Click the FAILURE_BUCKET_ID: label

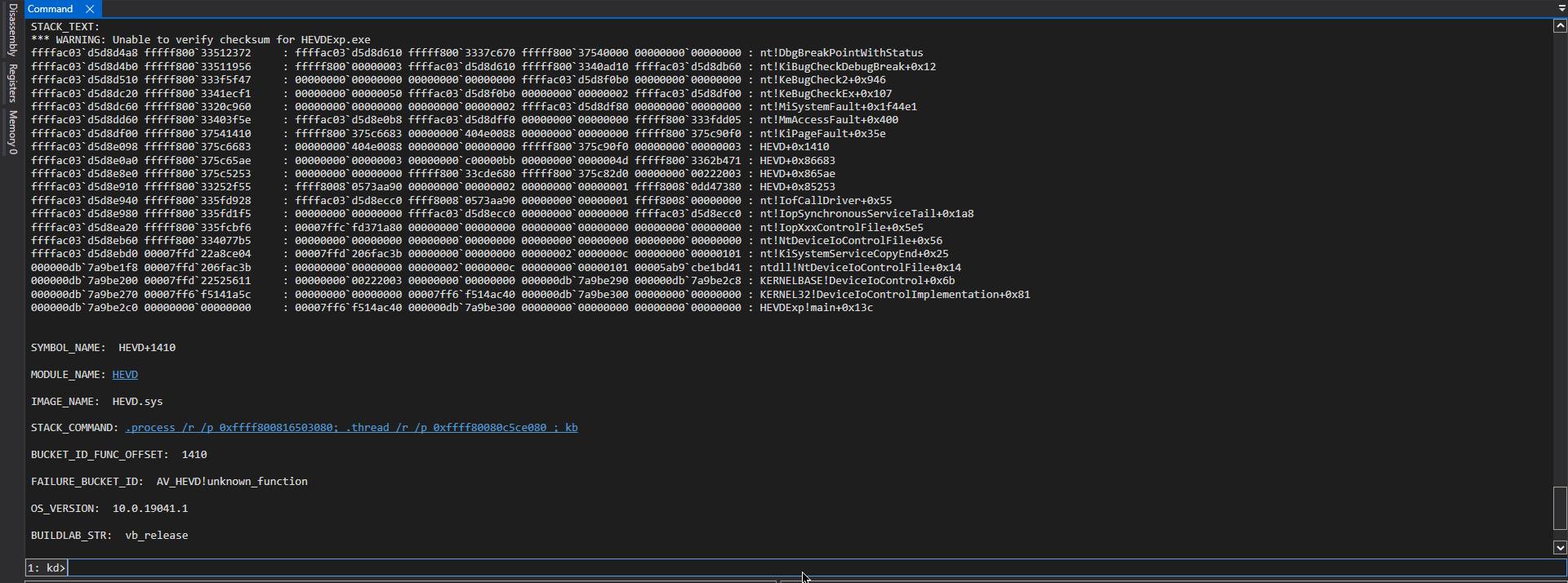tap(87, 482)
